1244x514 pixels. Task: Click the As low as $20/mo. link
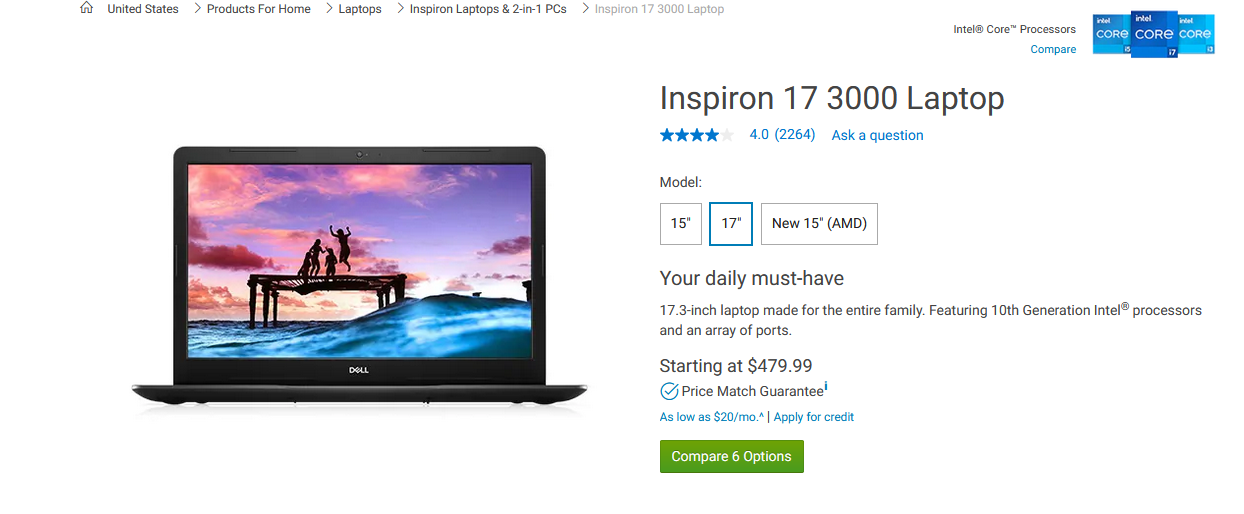click(712, 417)
